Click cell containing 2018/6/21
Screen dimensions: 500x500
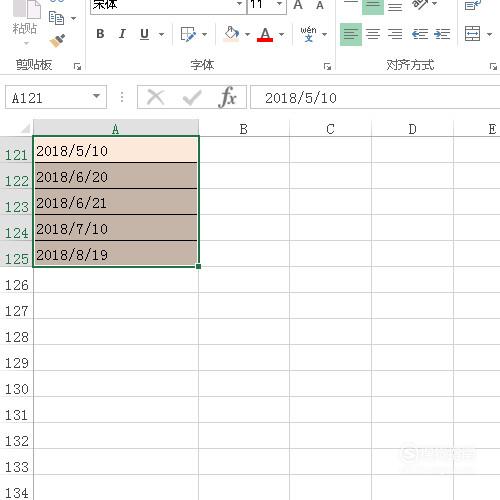(x=116, y=202)
